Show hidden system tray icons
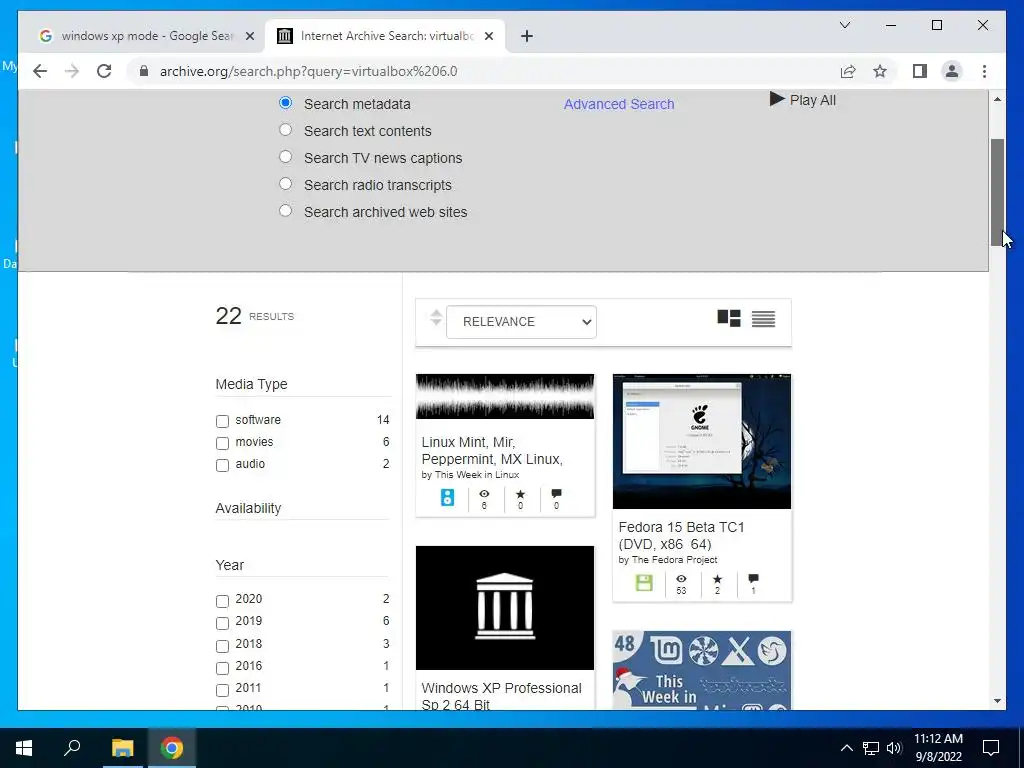This screenshot has height=768, width=1024. coord(846,748)
